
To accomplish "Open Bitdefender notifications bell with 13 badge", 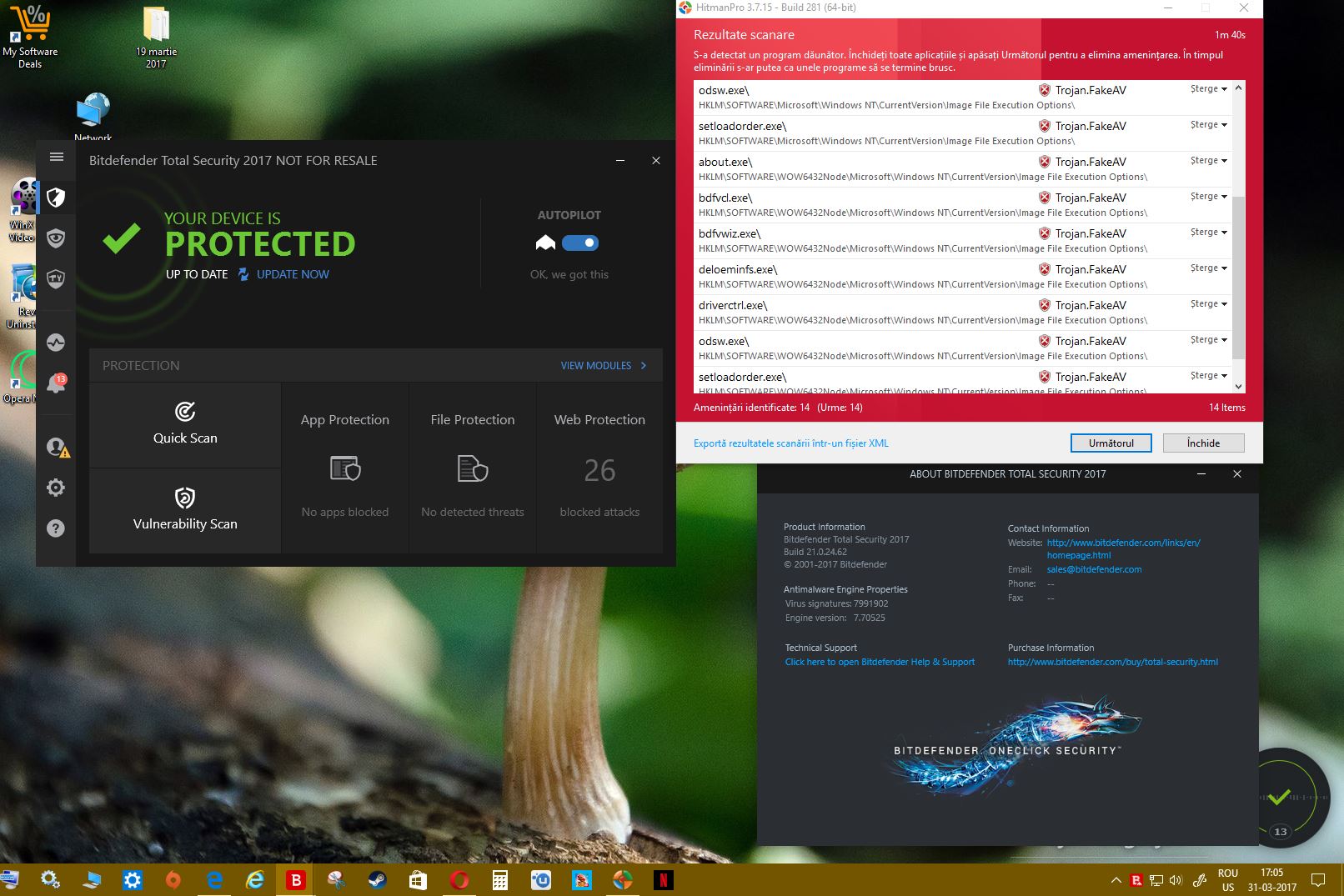I will [x=56, y=383].
